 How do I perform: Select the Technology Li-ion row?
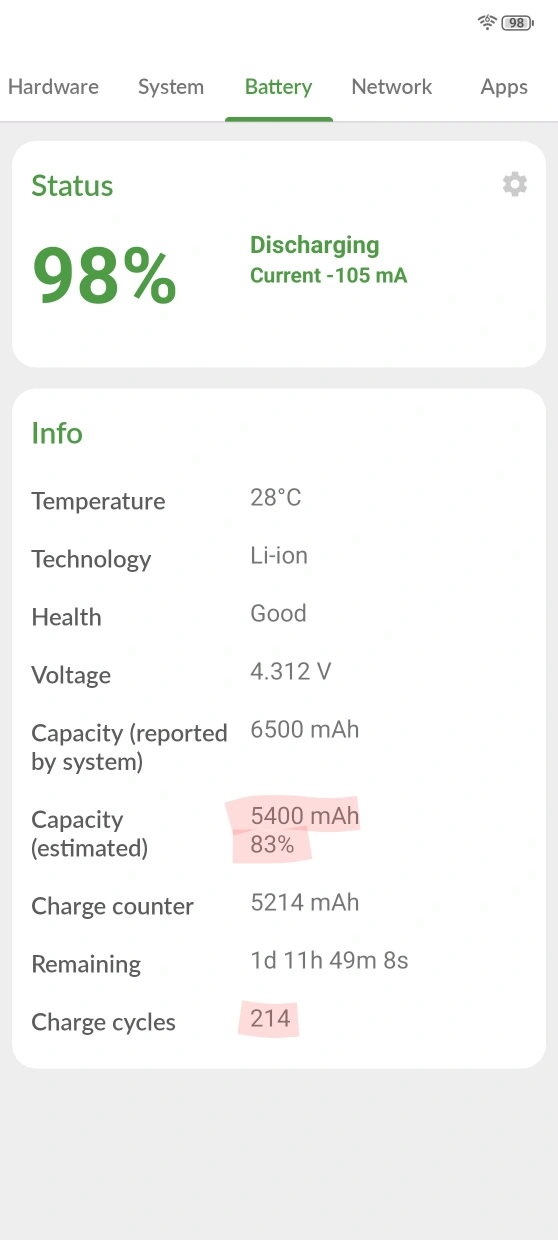279,558
